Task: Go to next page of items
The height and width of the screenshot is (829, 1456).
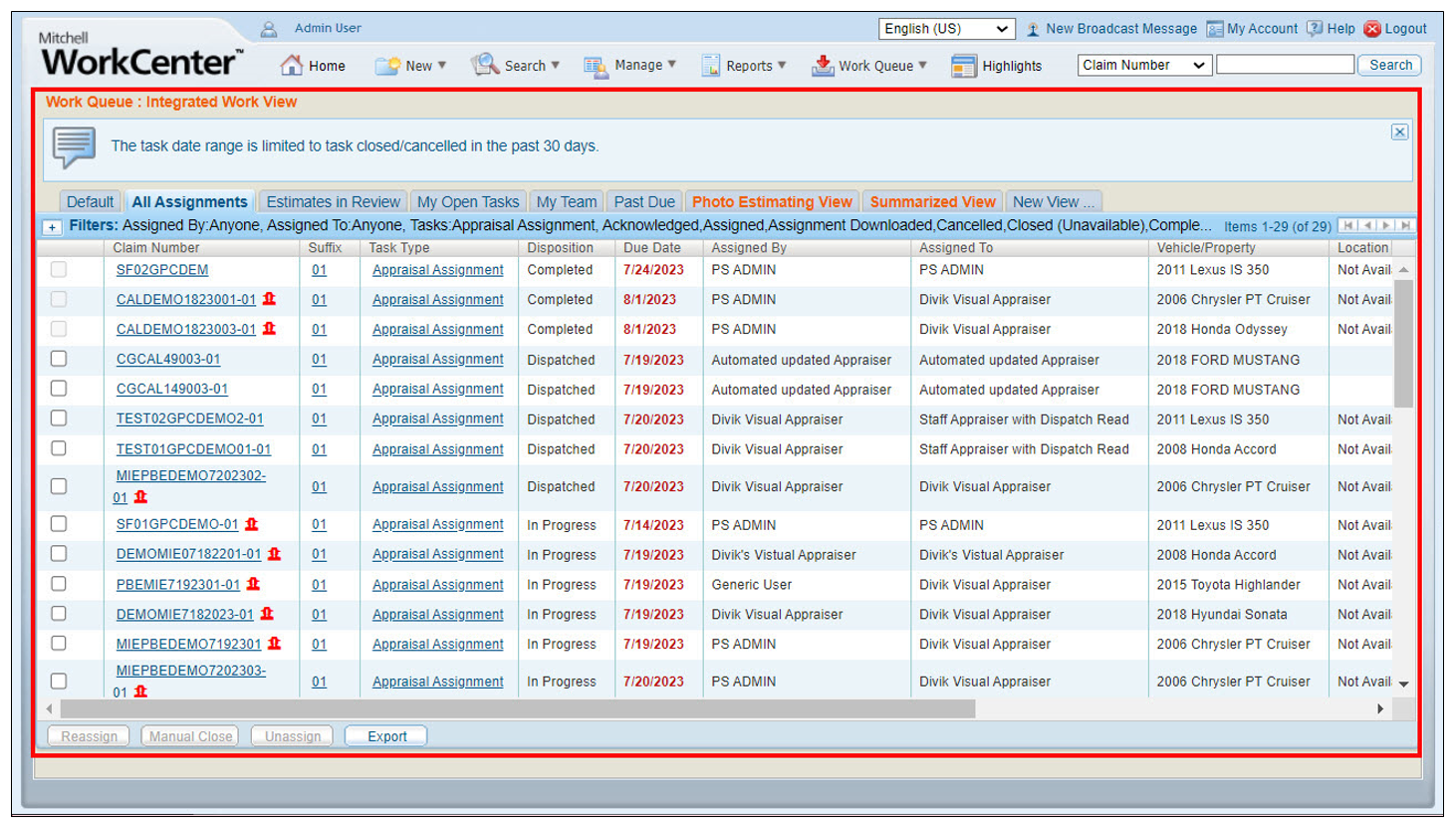Action: pyautogui.click(x=1386, y=226)
